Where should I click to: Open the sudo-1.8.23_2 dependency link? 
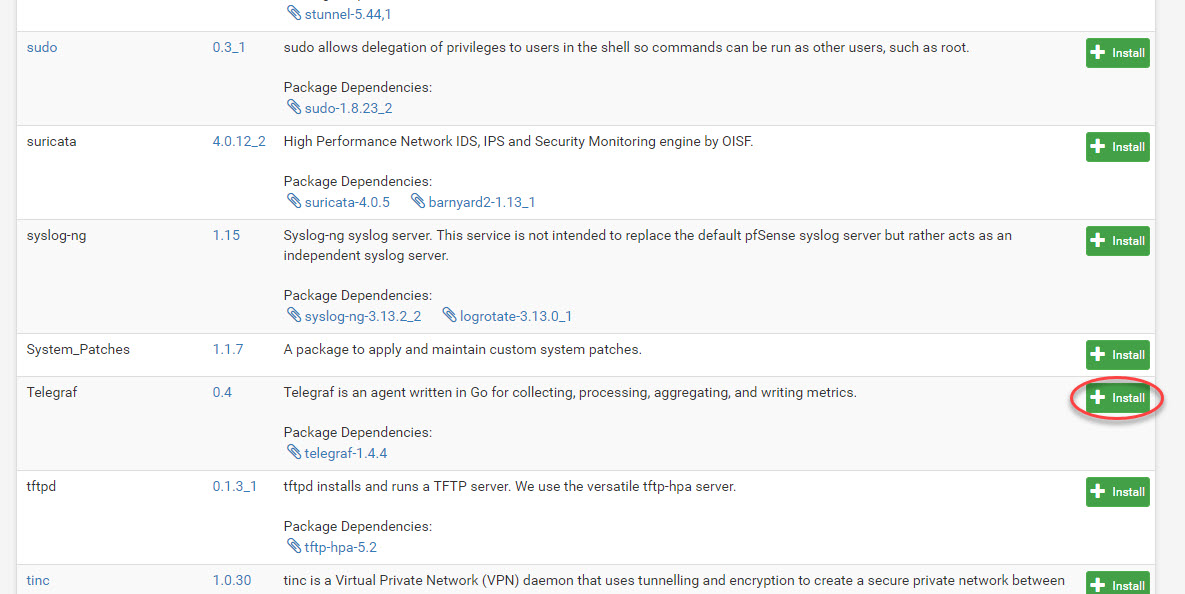pos(348,108)
